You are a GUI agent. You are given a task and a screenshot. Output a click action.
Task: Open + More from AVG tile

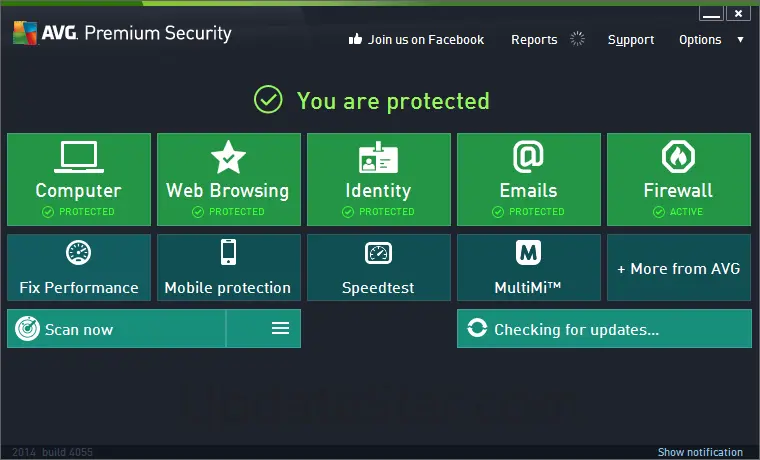pyautogui.click(x=679, y=268)
